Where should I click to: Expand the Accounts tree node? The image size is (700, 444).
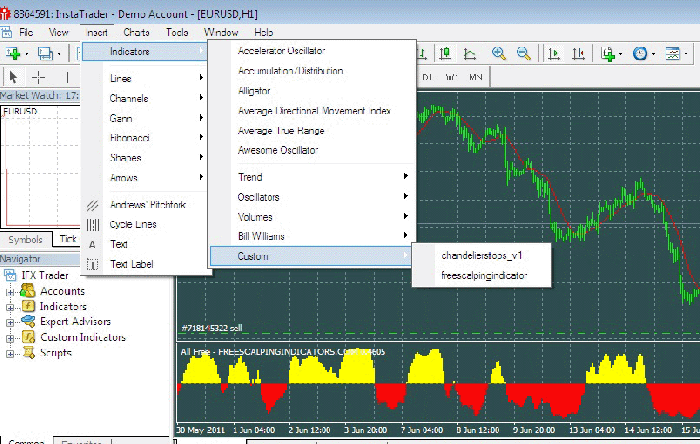[10, 291]
